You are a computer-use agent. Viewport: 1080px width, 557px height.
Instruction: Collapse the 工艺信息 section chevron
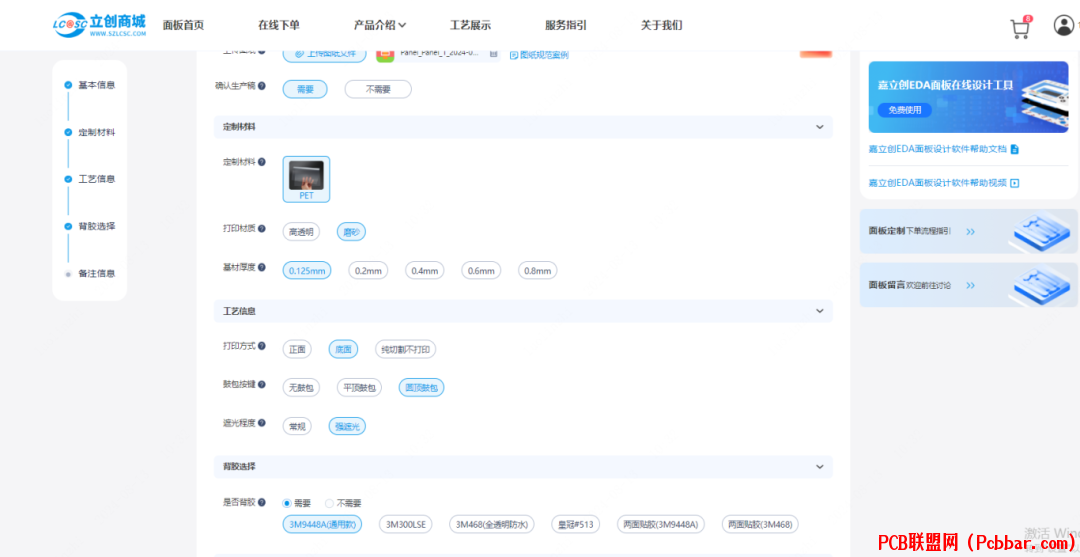tap(820, 311)
